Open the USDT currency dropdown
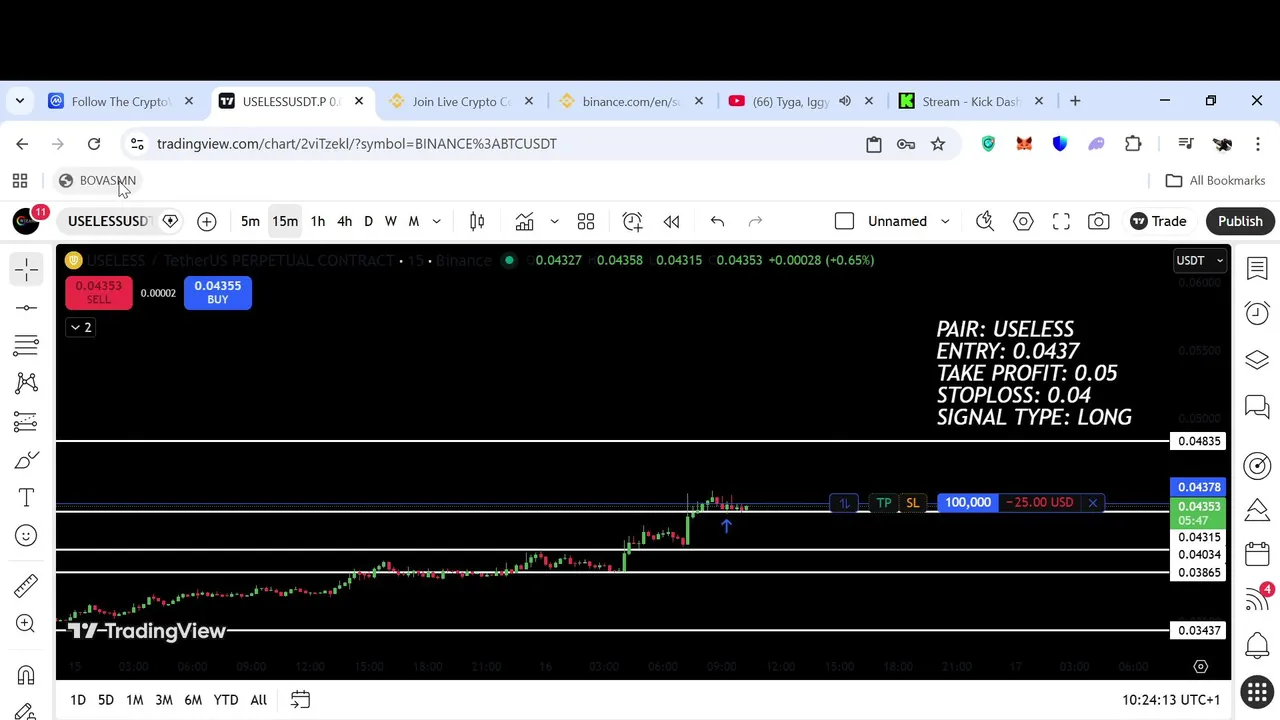1280x720 pixels. coord(1199,260)
